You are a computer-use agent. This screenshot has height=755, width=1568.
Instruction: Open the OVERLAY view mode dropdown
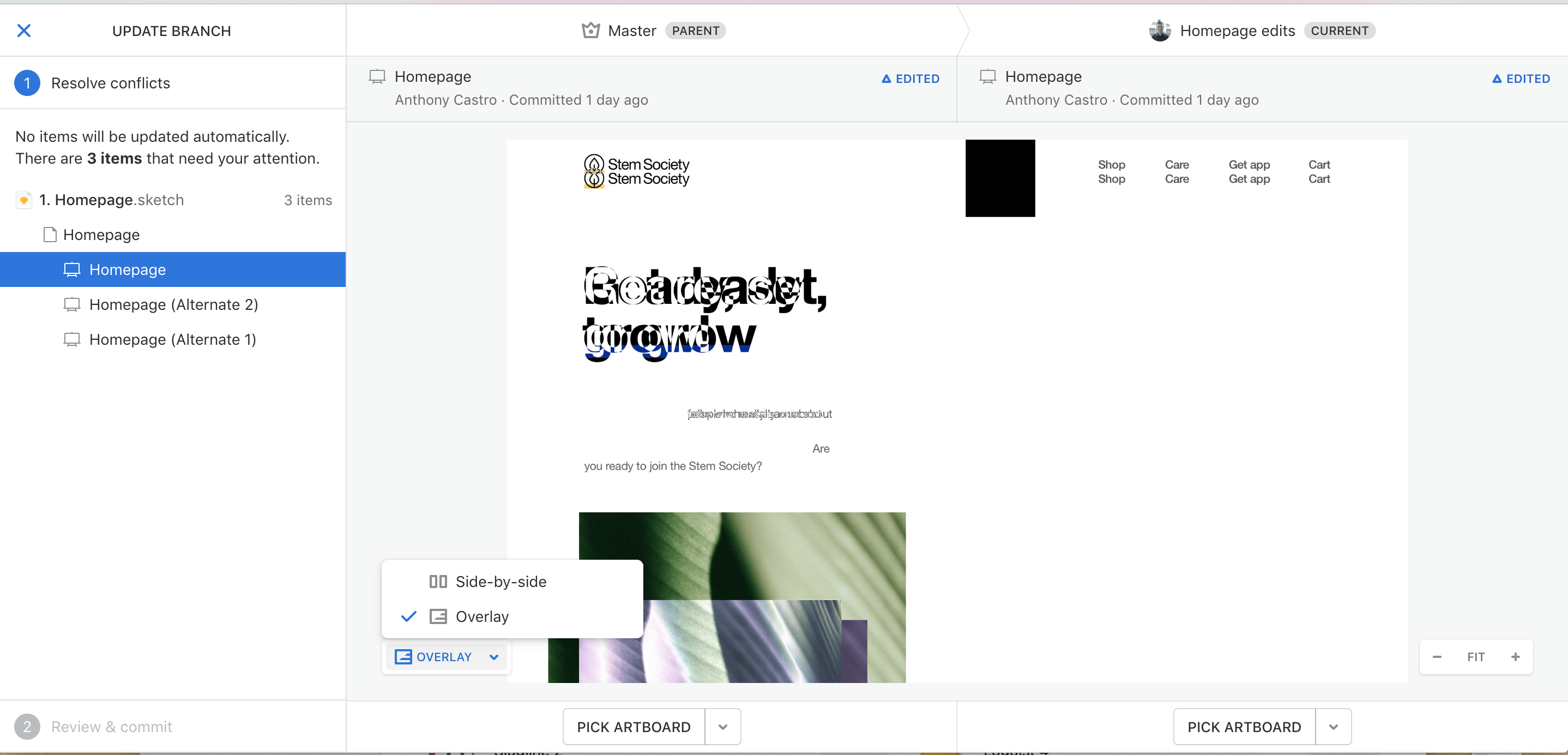446,657
